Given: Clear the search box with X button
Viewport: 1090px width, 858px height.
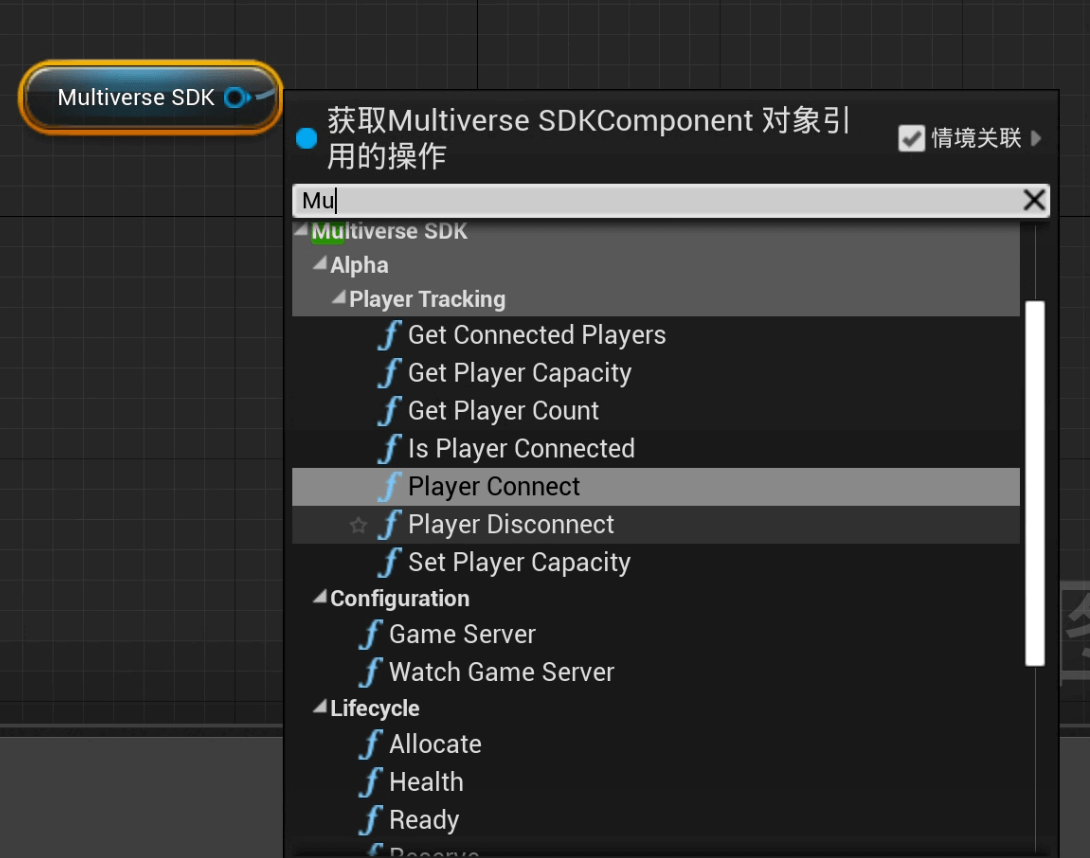Looking at the screenshot, I should (x=1034, y=200).
